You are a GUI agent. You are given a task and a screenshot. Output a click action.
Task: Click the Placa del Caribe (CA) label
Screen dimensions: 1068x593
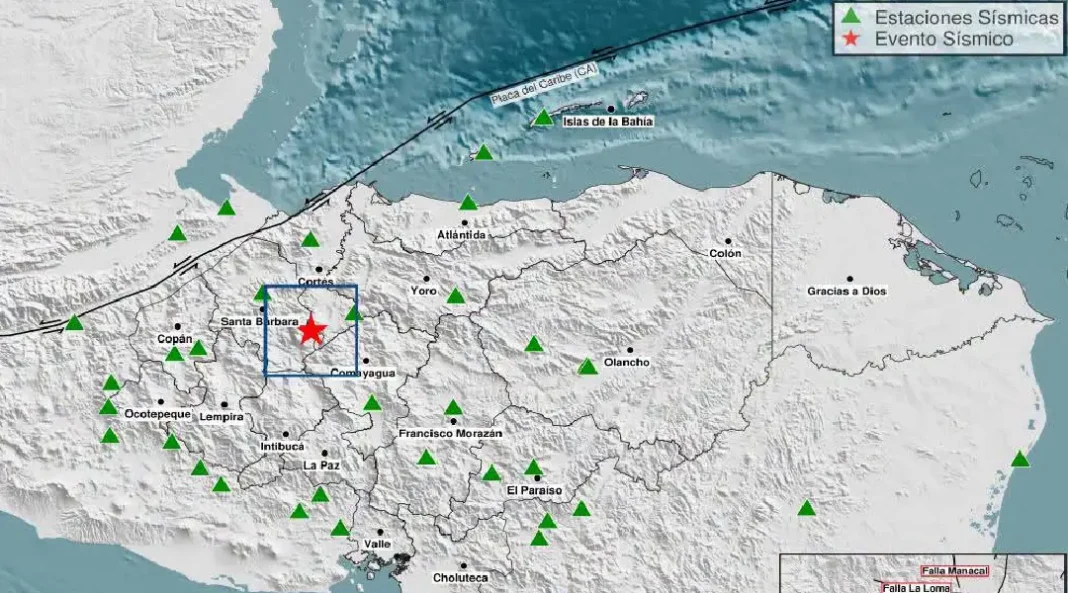point(543,85)
